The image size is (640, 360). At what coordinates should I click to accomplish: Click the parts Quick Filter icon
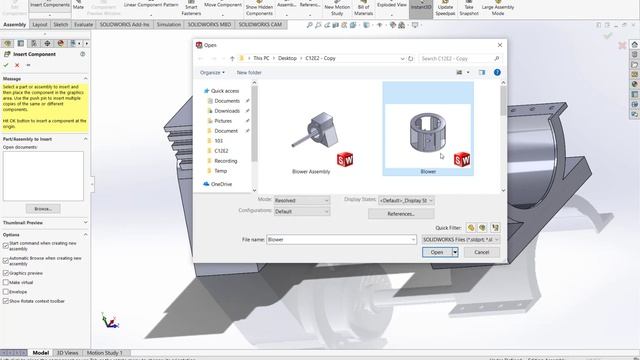pos(471,228)
